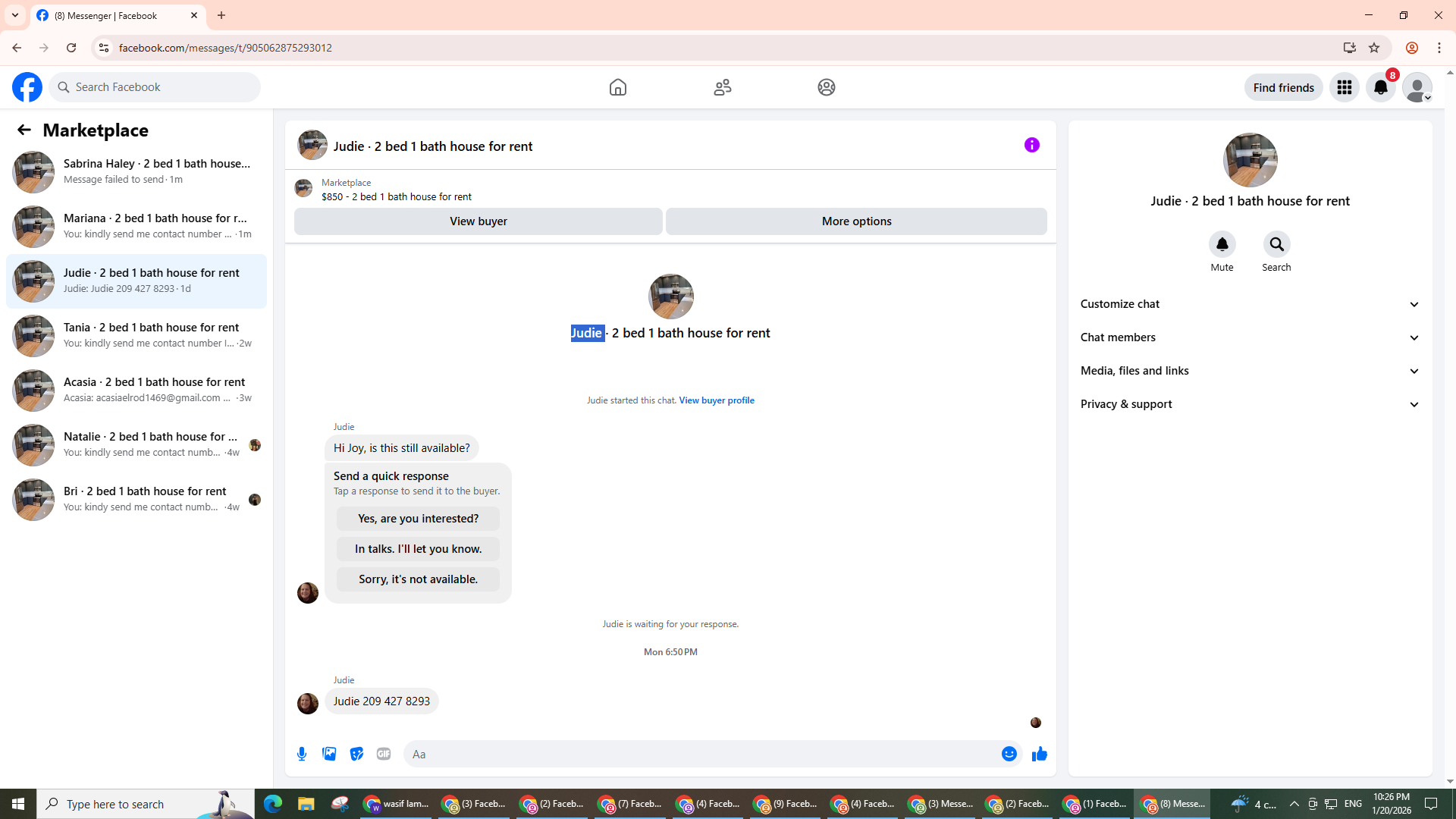Reply 'Sorry, it's not available.'
The image size is (1456, 819).
[419, 579]
